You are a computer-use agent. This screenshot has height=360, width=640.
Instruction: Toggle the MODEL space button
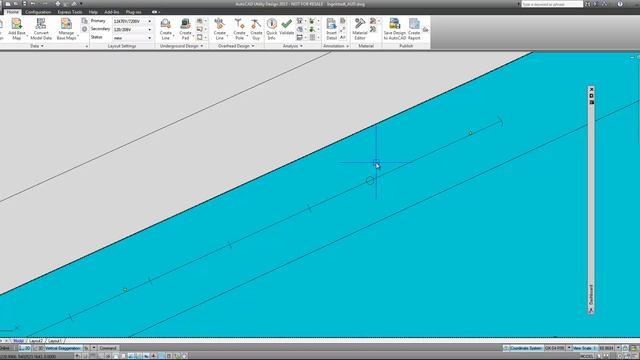tap(587, 357)
